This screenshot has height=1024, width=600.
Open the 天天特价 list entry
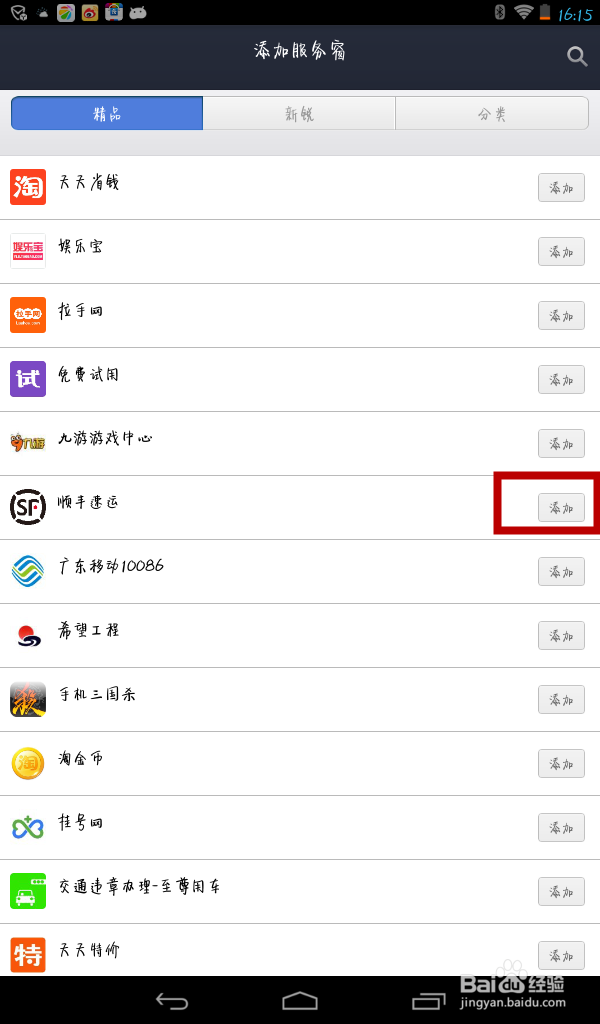pos(300,950)
